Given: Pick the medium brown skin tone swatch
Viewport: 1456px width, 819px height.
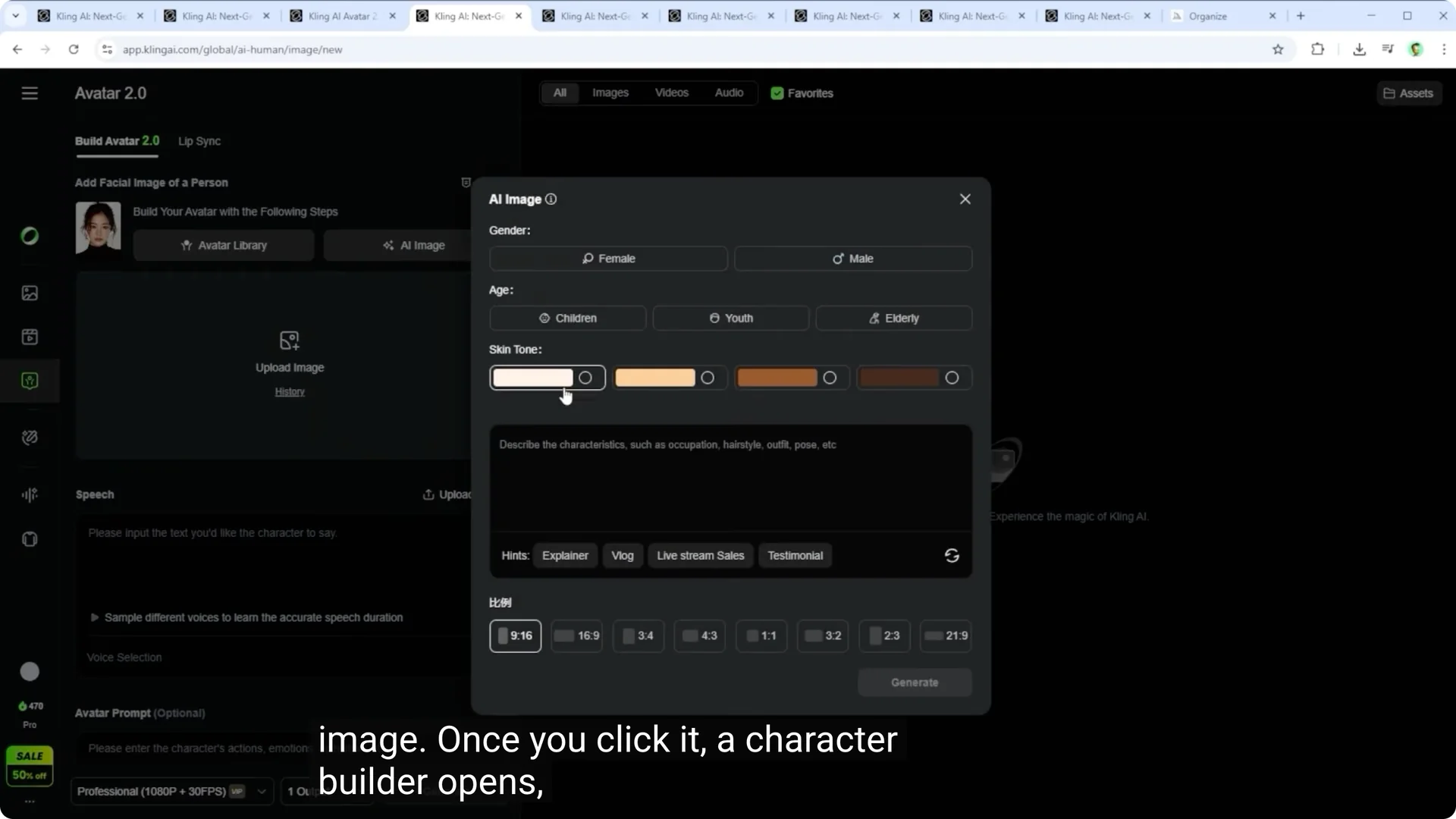Looking at the screenshot, I should pyautogui.click(x=792, y=378).
